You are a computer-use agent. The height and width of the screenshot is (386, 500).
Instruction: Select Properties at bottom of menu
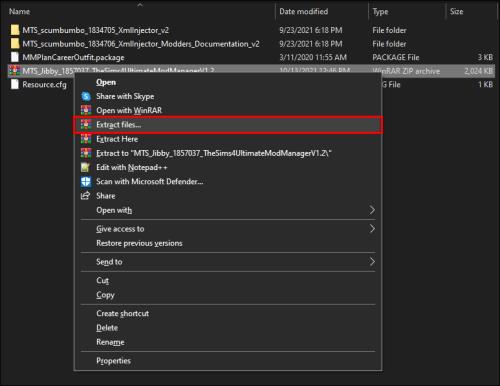pyautogui.click(x=113, y=361)
